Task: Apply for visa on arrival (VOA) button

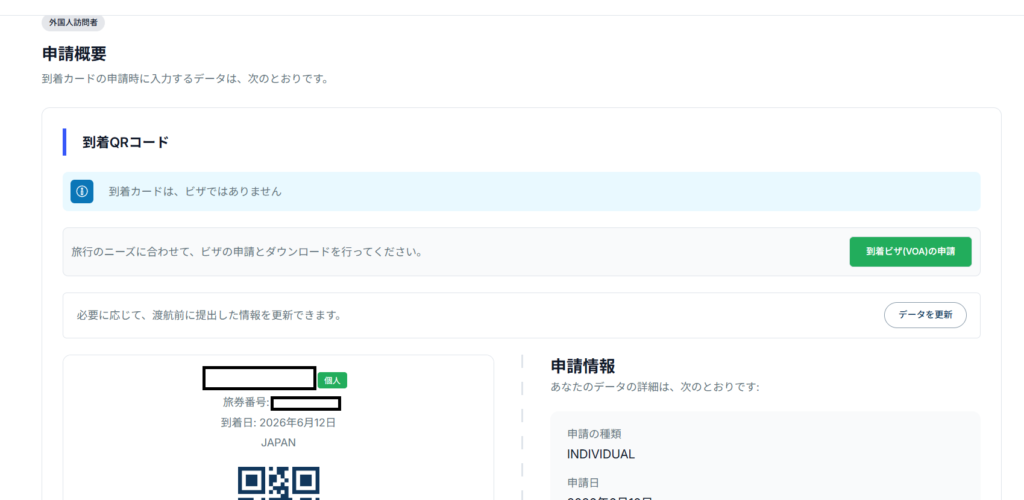Action: [x=910, y=252]
